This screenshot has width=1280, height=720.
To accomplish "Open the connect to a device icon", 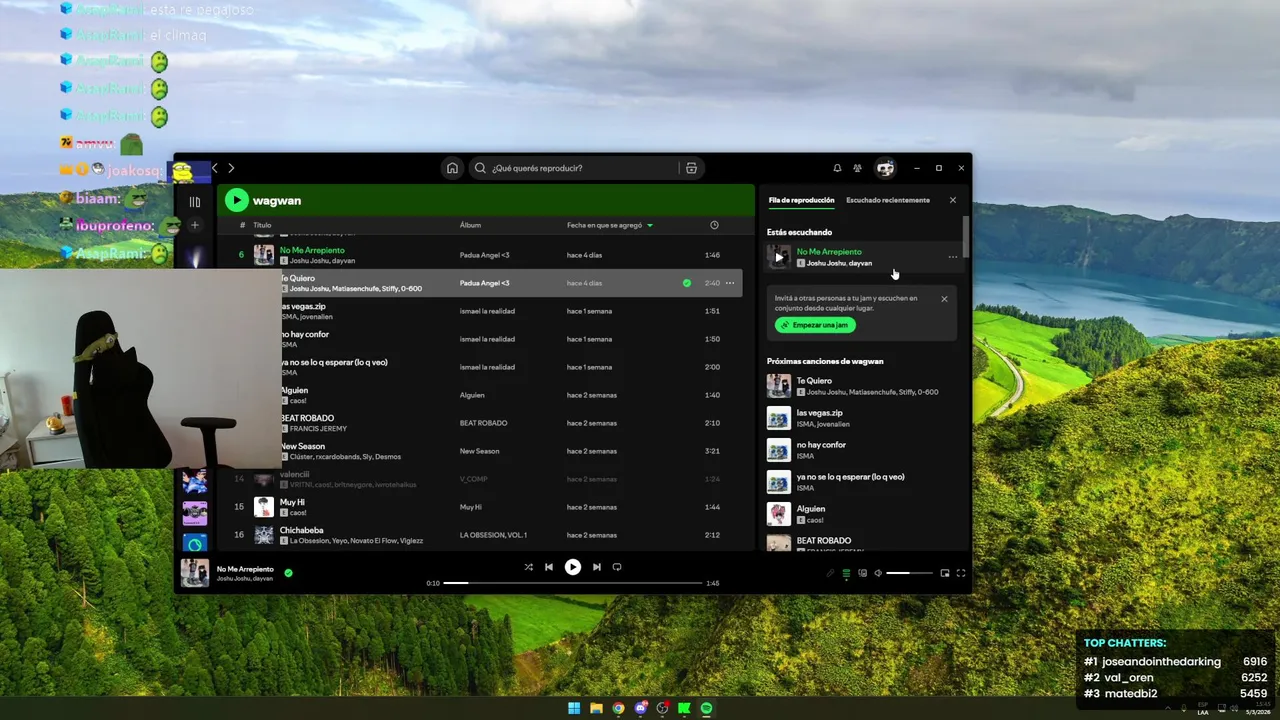I will 862,573.
